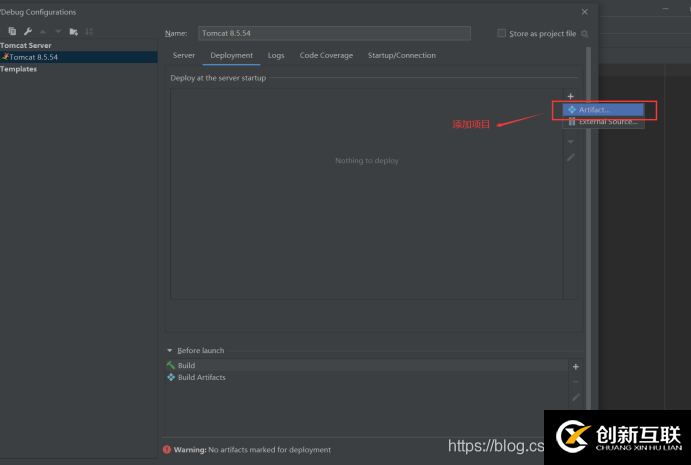Click the red warning icon
The height and width of the screenshot is (465, 691).
tap(167, 450)
